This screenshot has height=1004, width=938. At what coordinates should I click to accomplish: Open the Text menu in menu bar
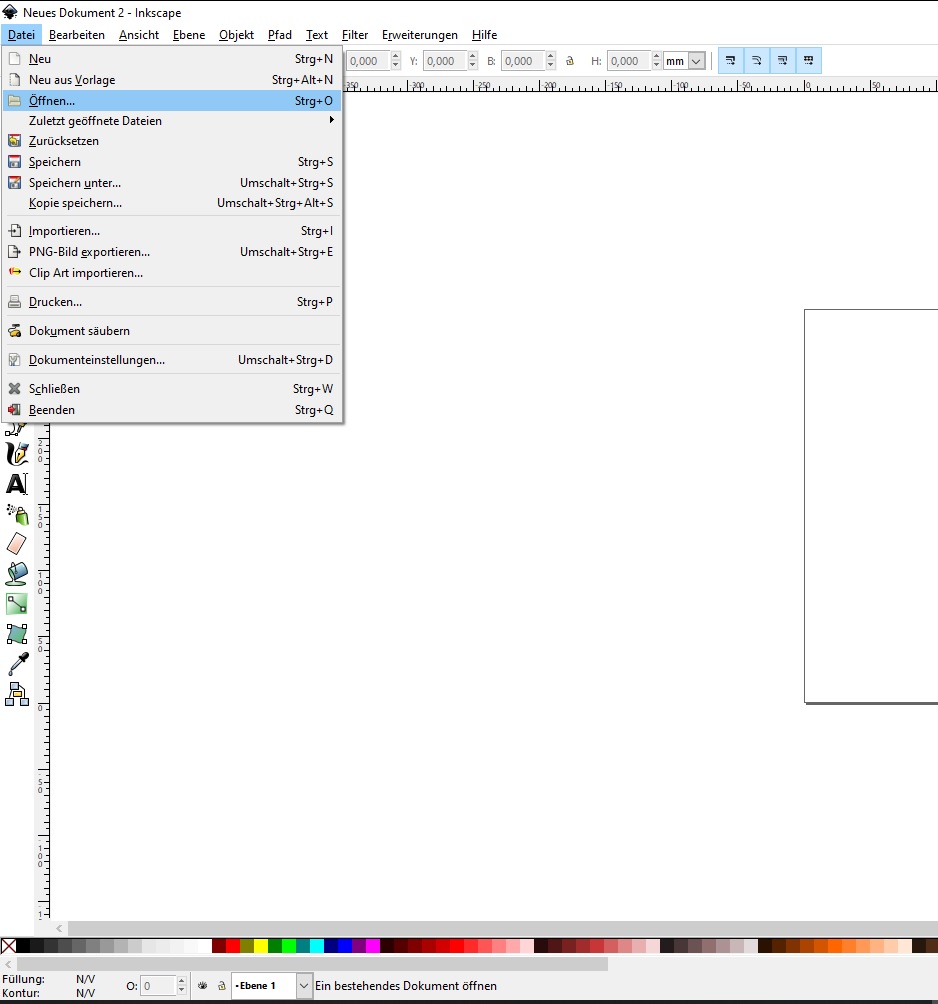(x=317, y=35)
